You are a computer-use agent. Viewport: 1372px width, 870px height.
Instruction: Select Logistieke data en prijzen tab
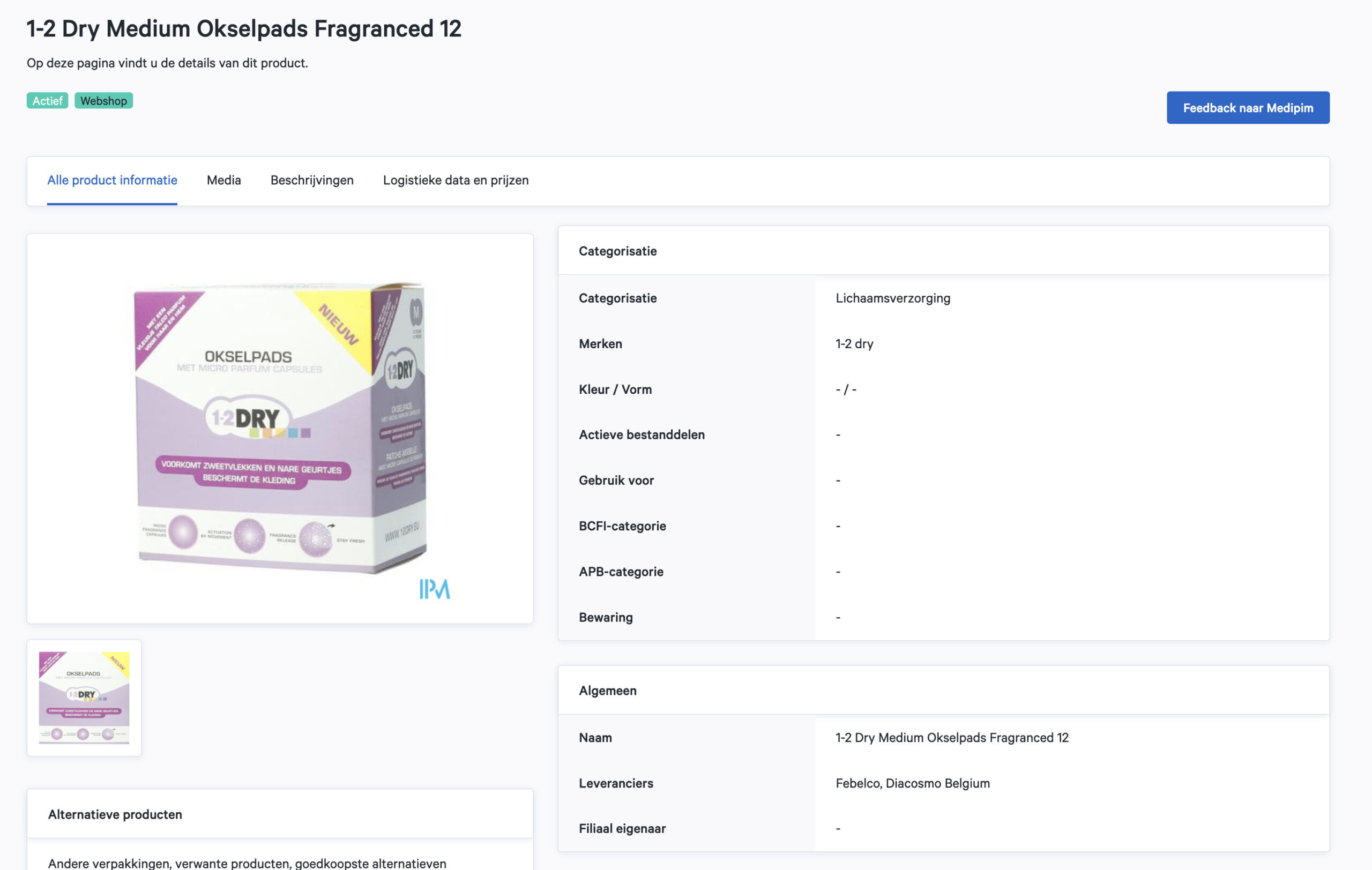[456, 180]
